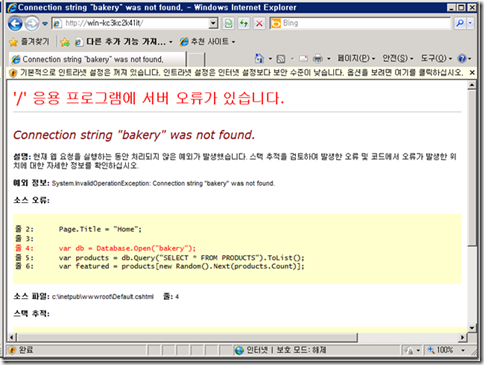Open the 즐겨찾기 favorites button
This screenshot has height=365, width=484.
point(29,42)
